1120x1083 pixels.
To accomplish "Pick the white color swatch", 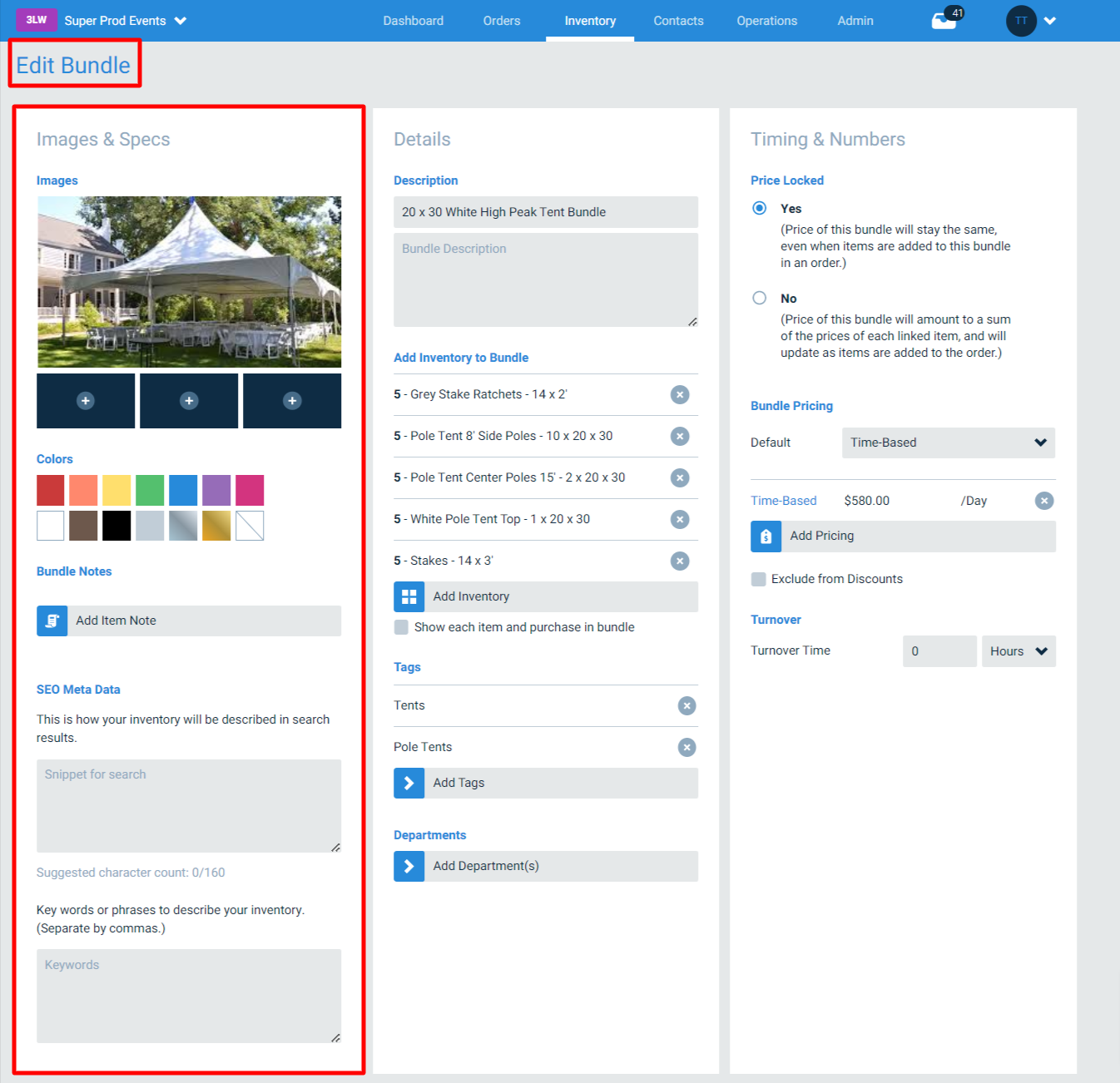I will coord(51,526).
